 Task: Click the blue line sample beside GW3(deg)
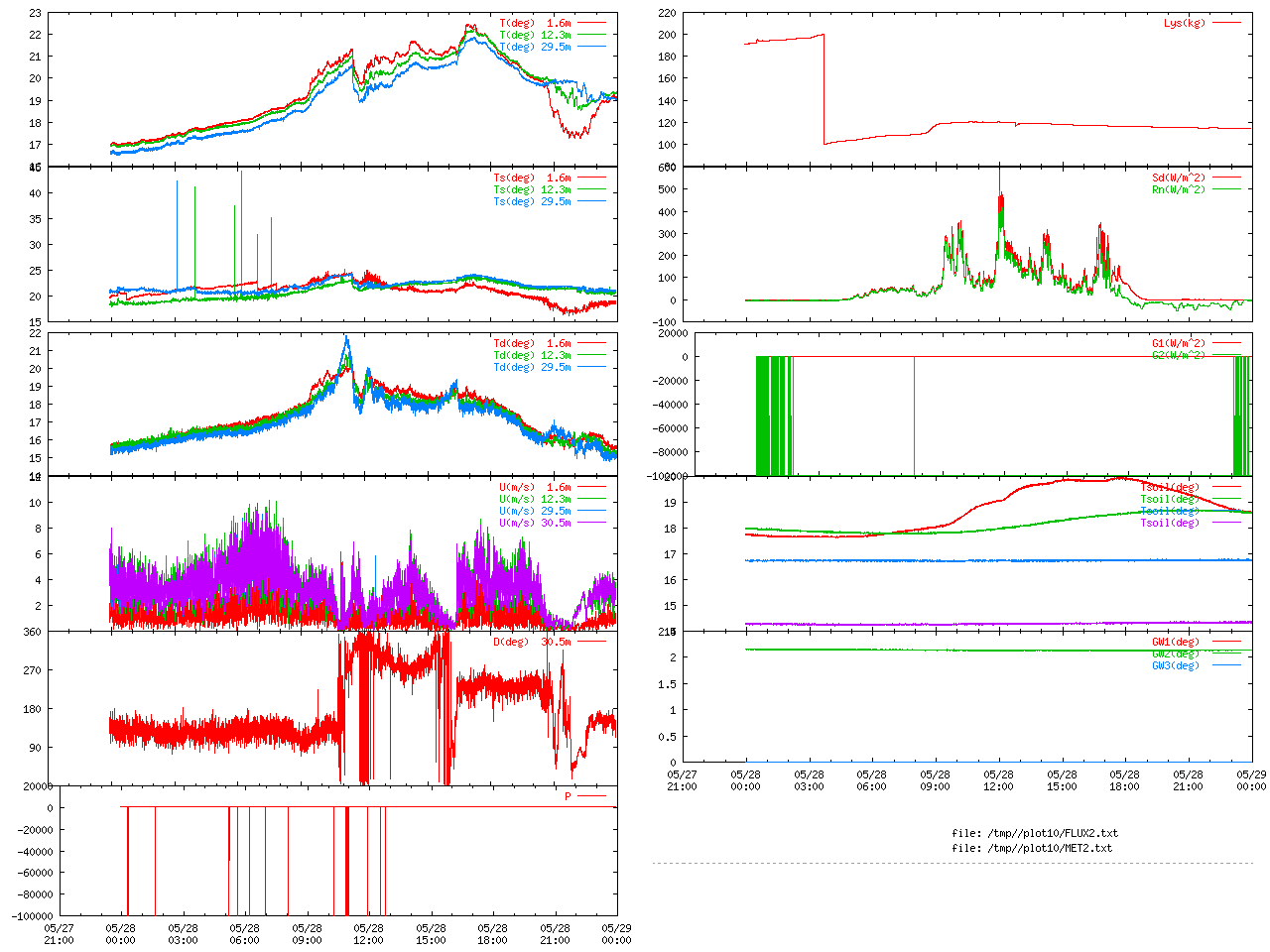click(x=1226, y=665)
